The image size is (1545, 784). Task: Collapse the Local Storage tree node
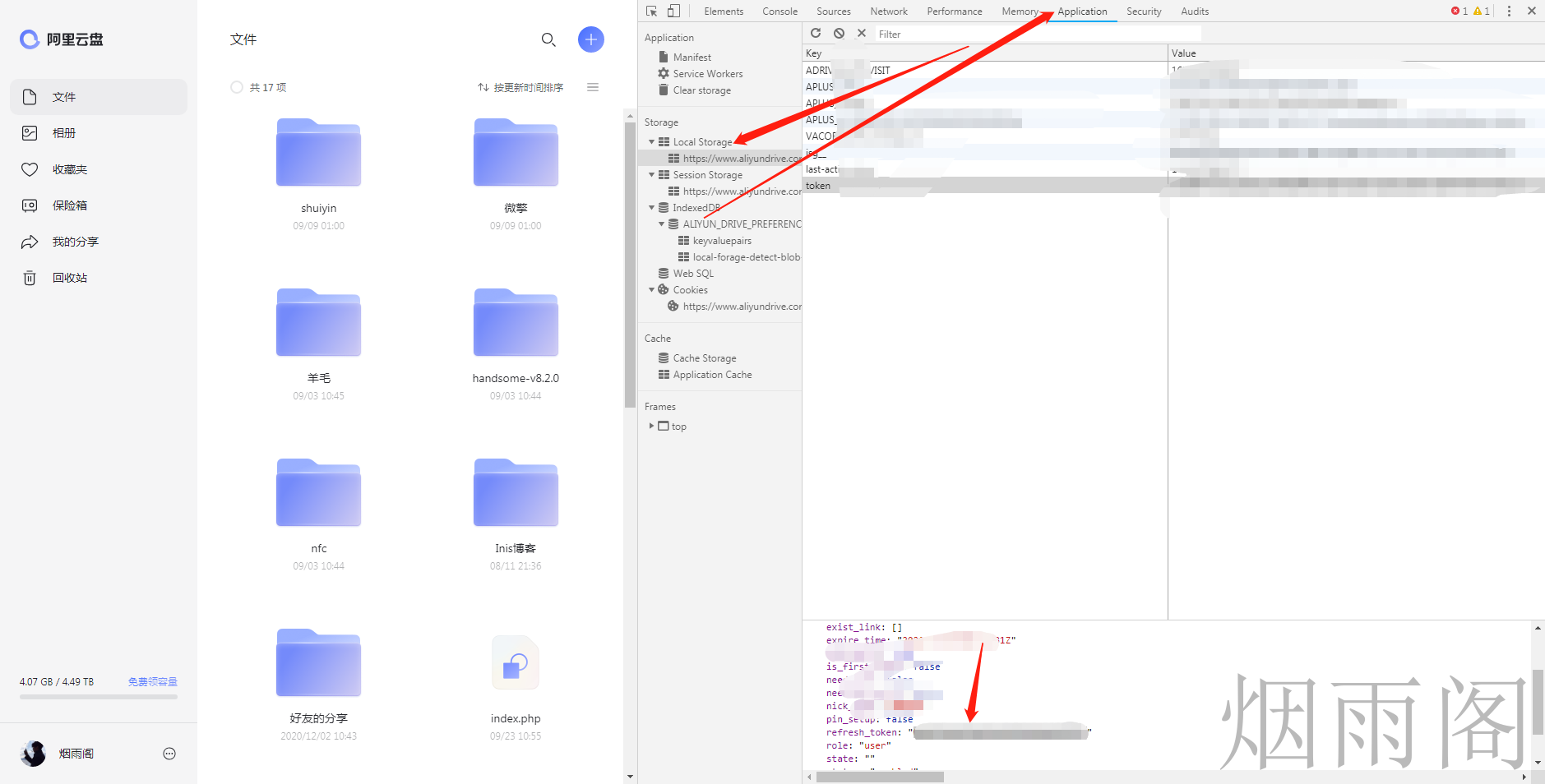652,142
